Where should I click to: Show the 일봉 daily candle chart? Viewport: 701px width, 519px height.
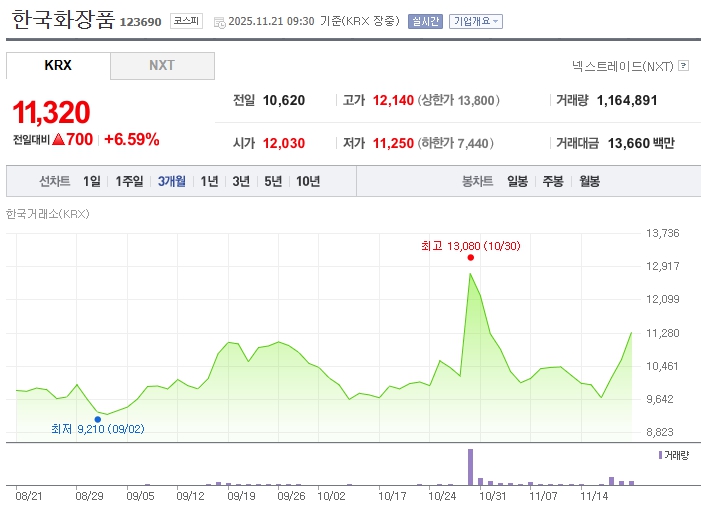517,181
